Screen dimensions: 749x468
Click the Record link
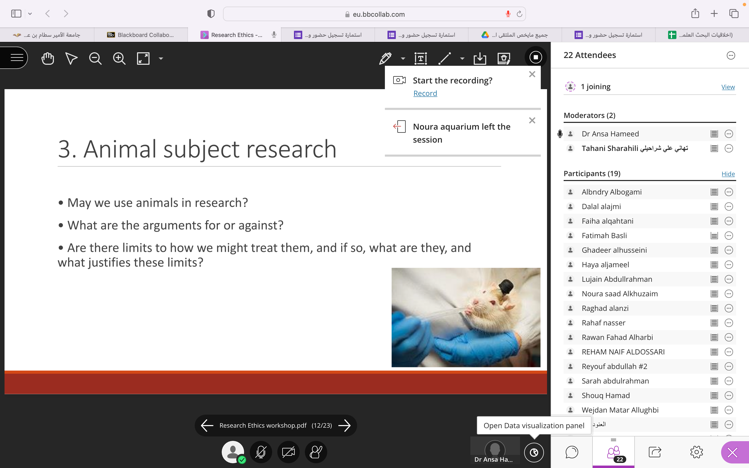pyautogui.click(x=425, y=93)
